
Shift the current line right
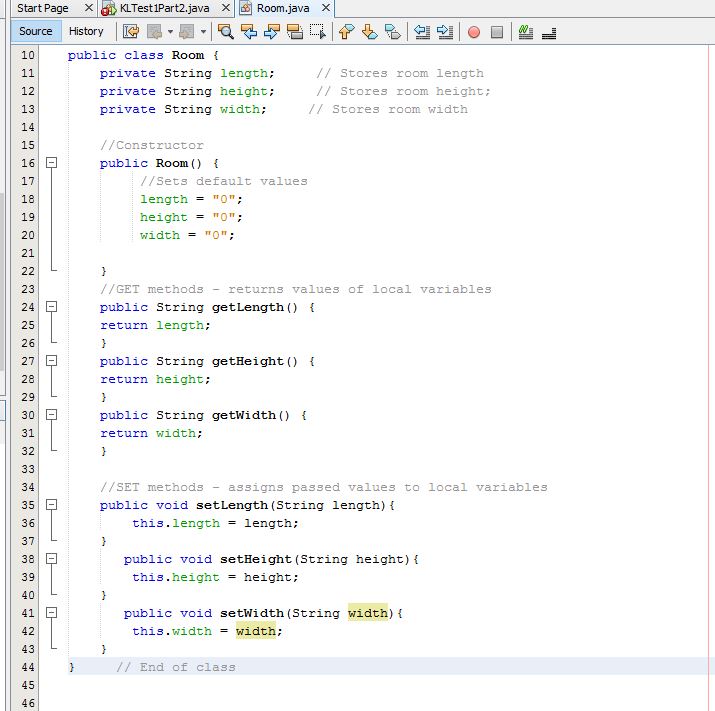point(445,32)
